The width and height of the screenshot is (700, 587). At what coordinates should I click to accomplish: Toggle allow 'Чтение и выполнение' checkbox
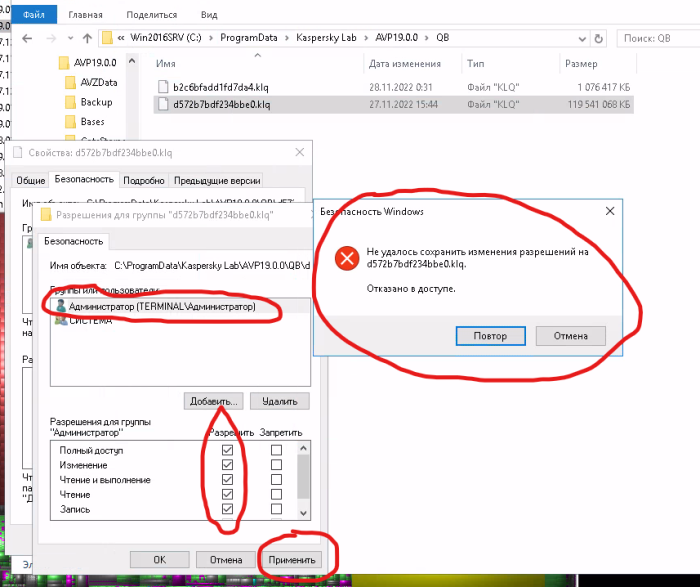tap(227, 479)
